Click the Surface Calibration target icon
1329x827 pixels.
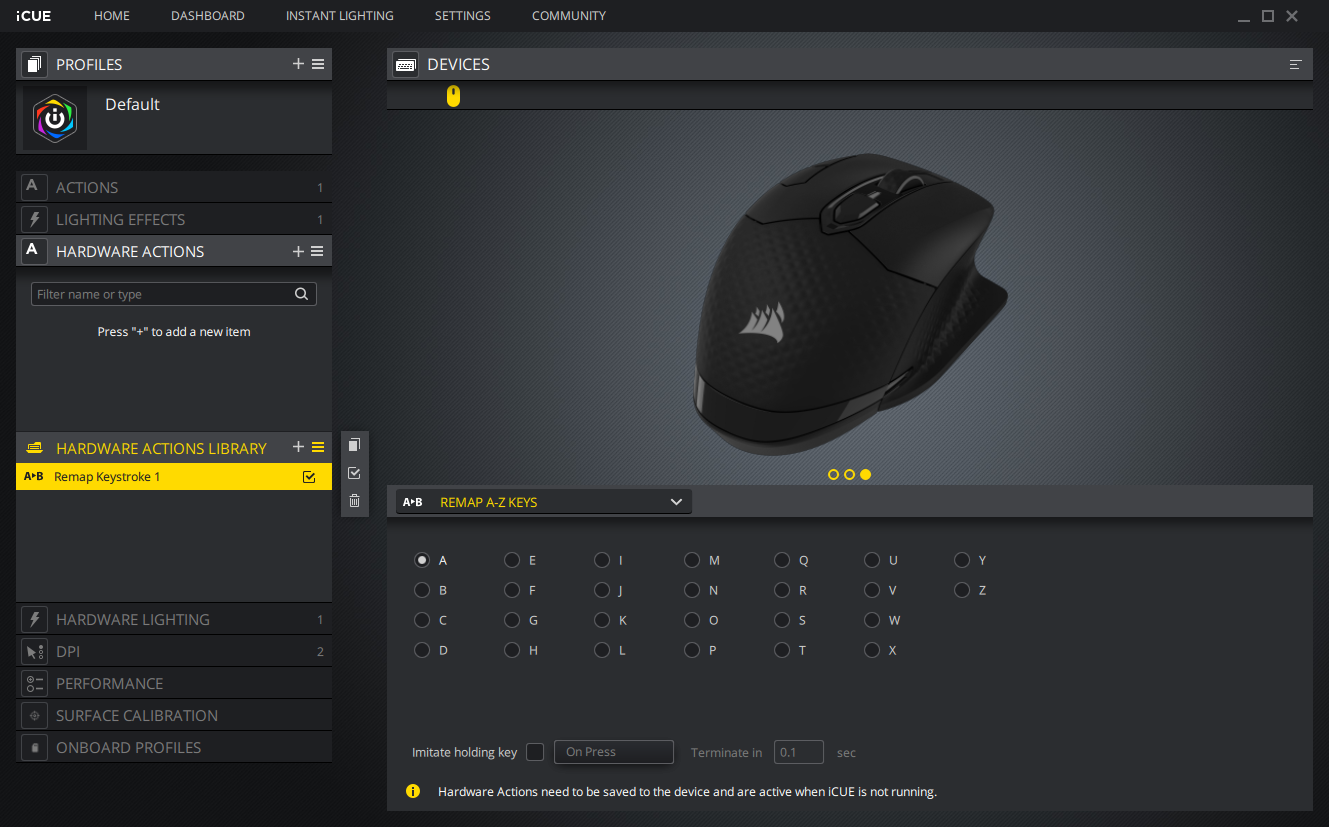(x=34, y=715)
